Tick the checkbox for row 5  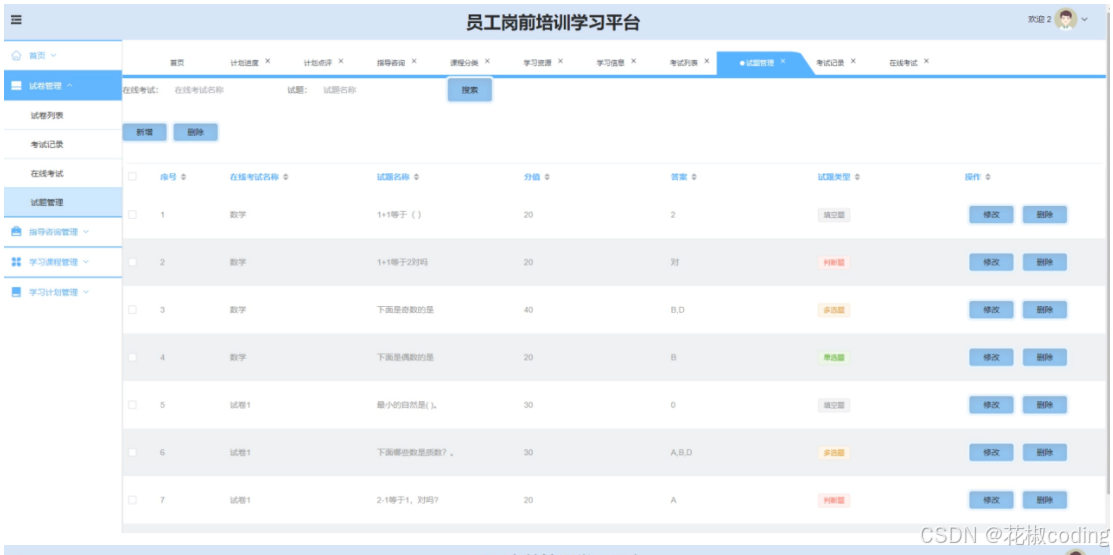132,405
